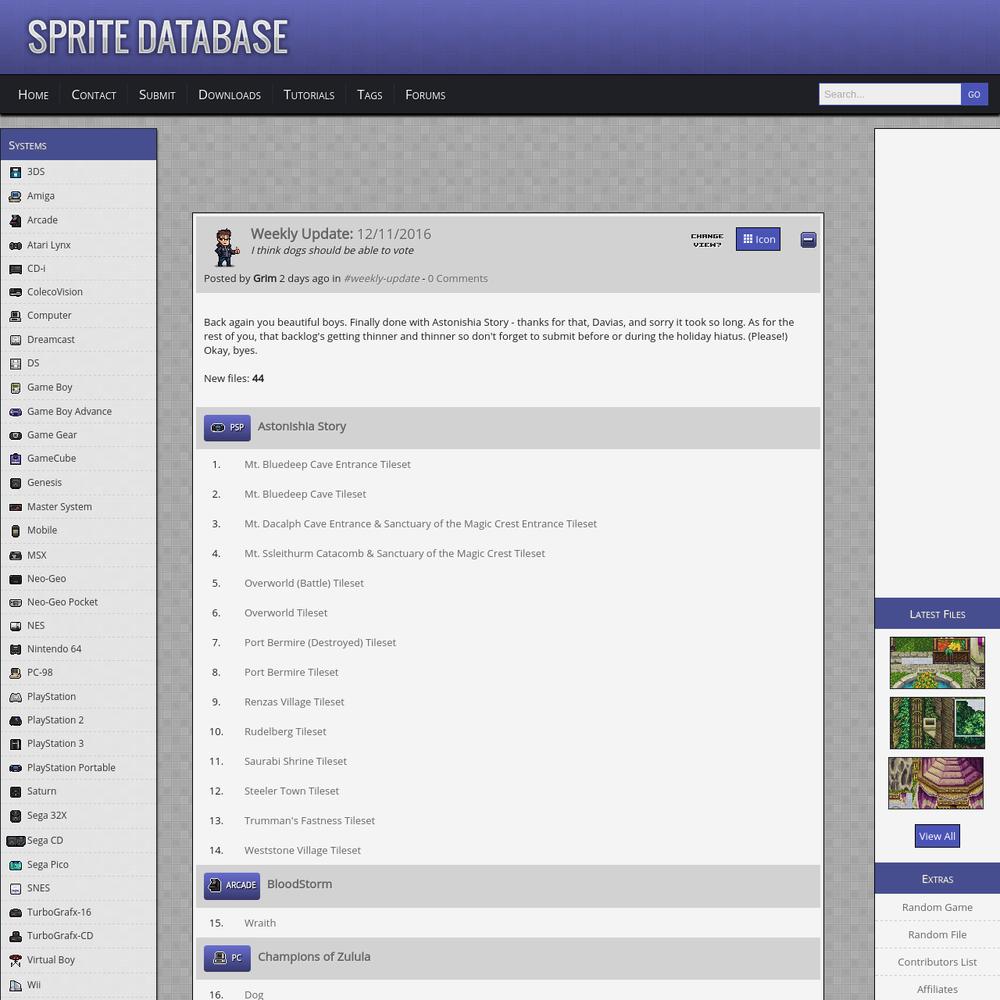
Task: Click the Game Boy Advance icon
Action: 15,412
